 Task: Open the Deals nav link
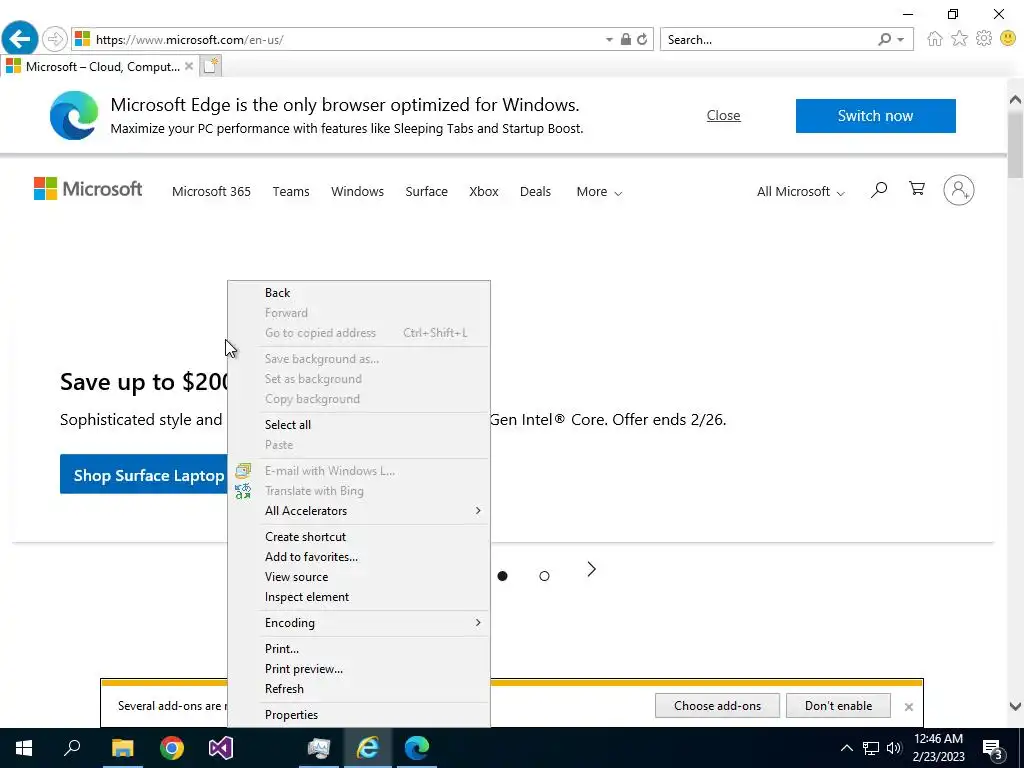pyautogui.click(x=535, y=191)
